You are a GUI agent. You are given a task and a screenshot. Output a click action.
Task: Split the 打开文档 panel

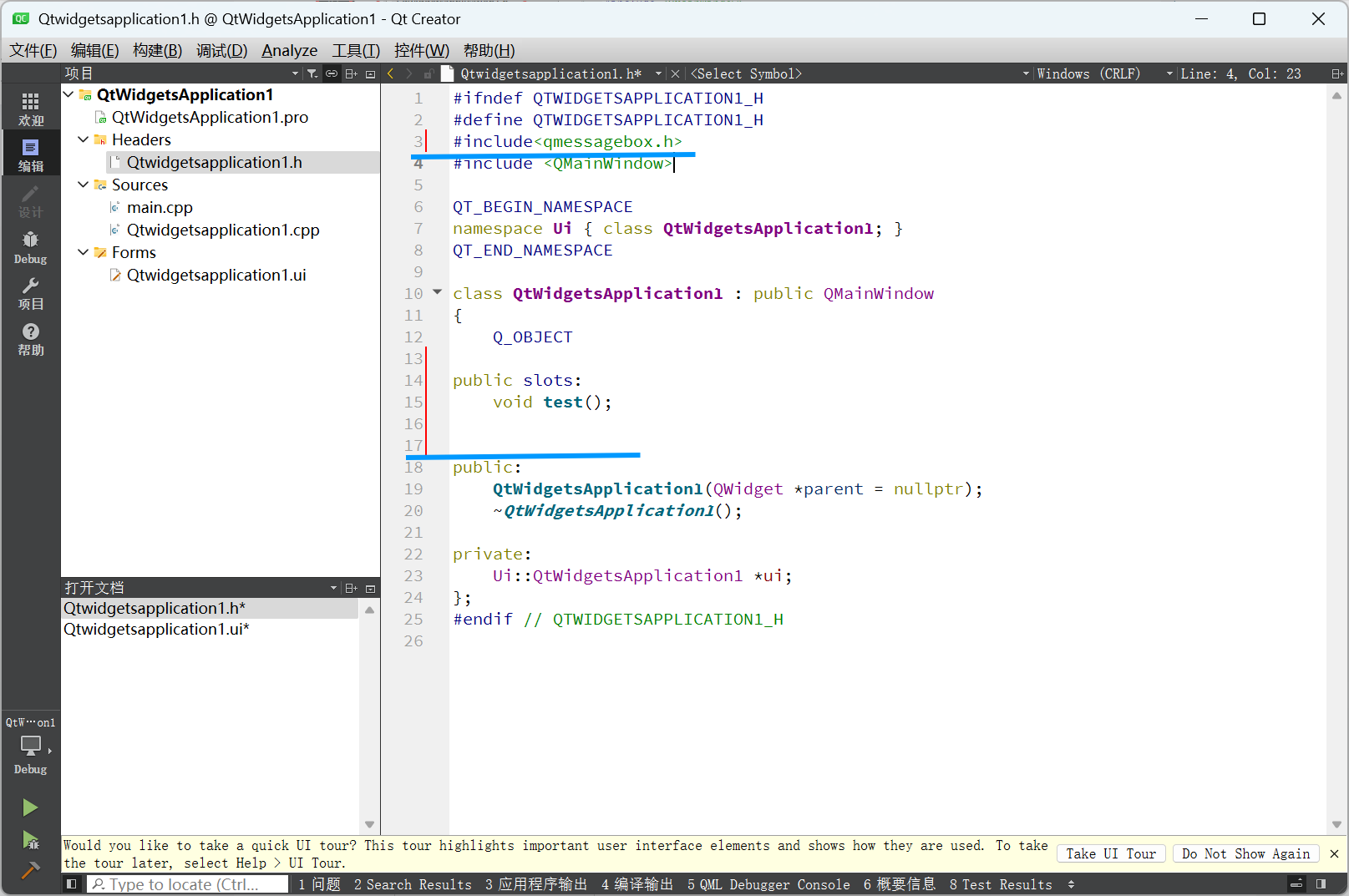coord(352,588)
